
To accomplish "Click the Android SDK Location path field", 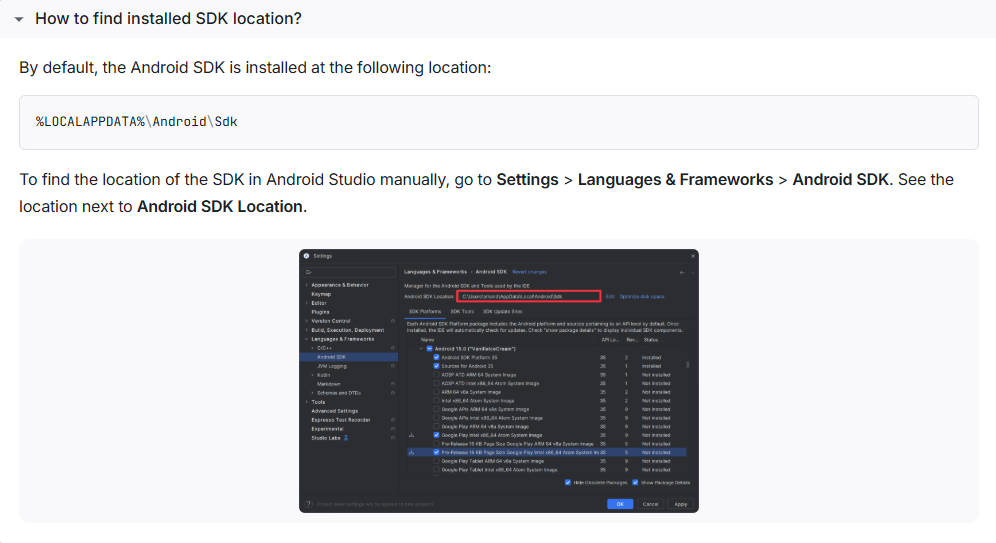I will 528,296.
